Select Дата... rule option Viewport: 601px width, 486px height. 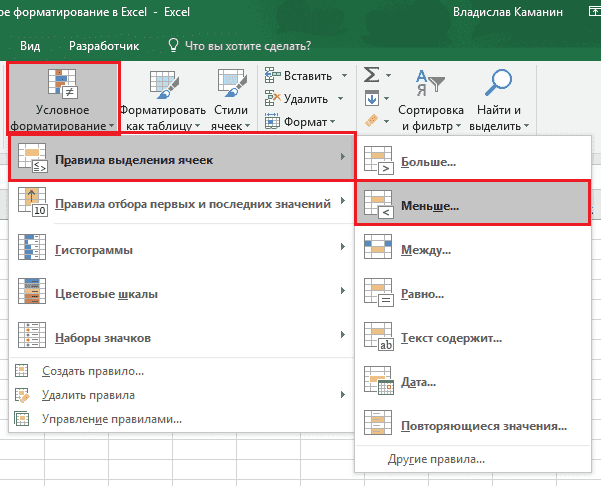point(473,379)
